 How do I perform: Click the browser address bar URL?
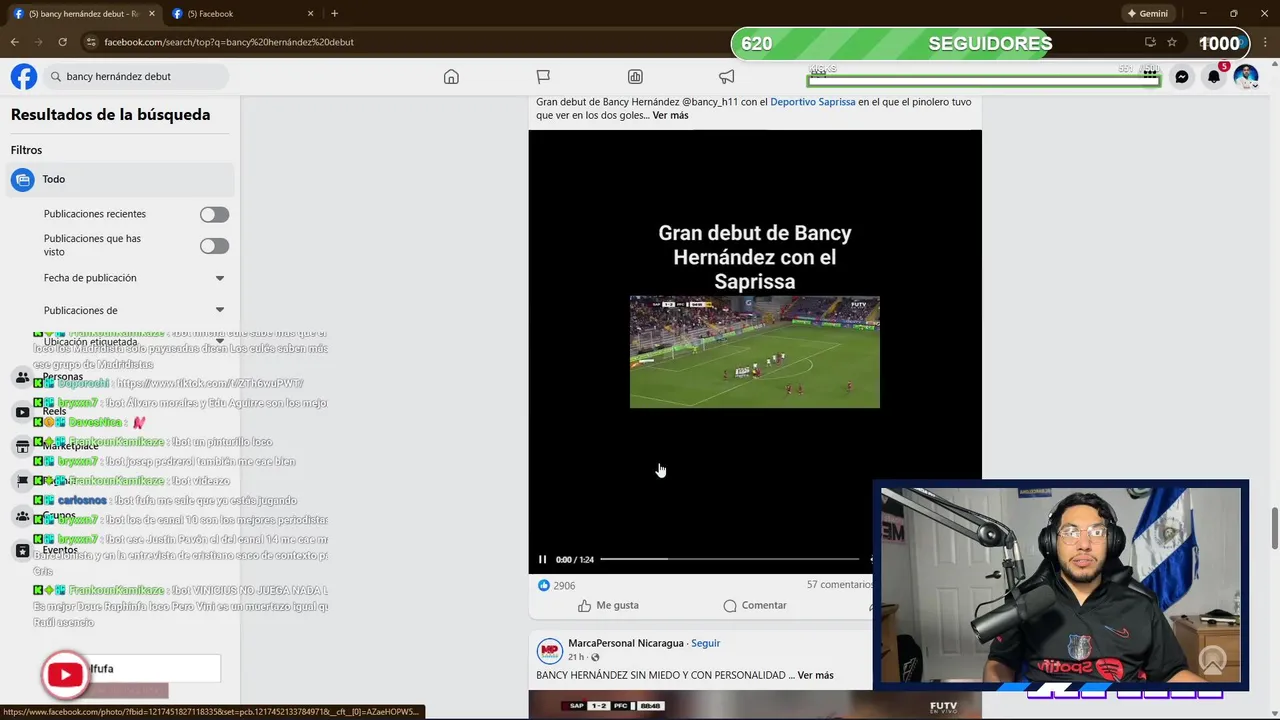[x=229, y=42]
